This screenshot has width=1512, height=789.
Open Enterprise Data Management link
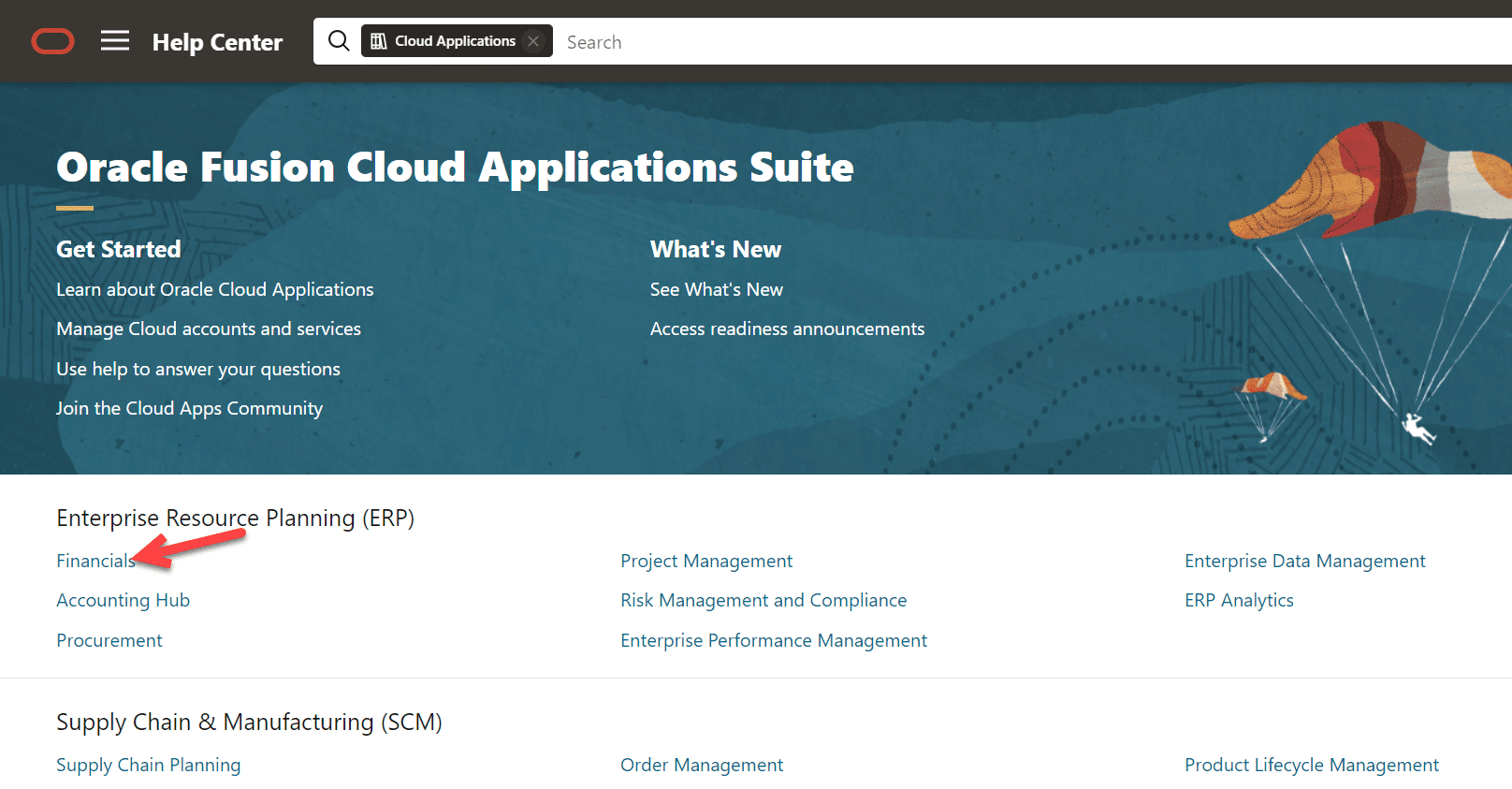(1305, 561)
